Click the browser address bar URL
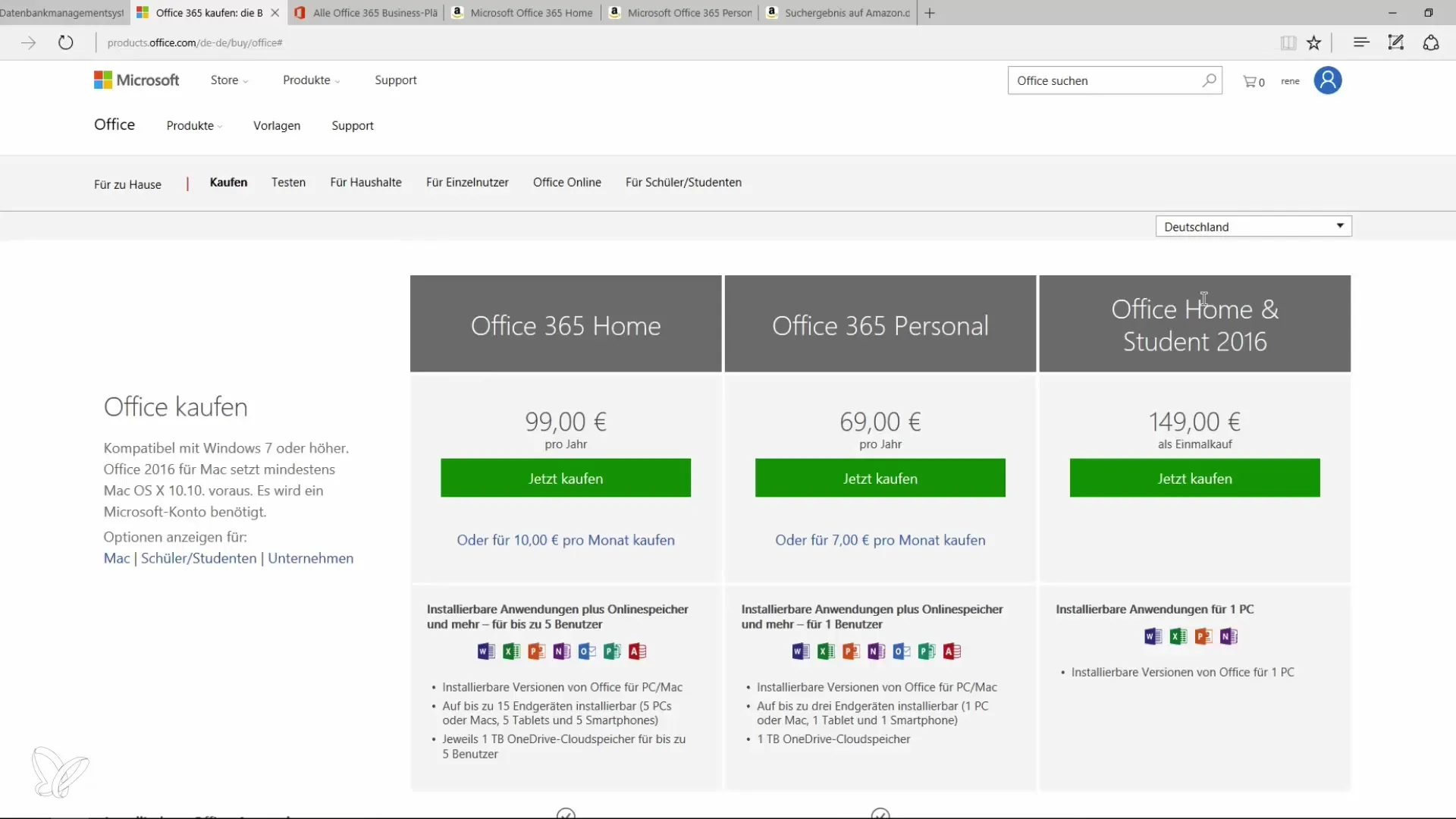The image size is (1456, 819). 195,43
